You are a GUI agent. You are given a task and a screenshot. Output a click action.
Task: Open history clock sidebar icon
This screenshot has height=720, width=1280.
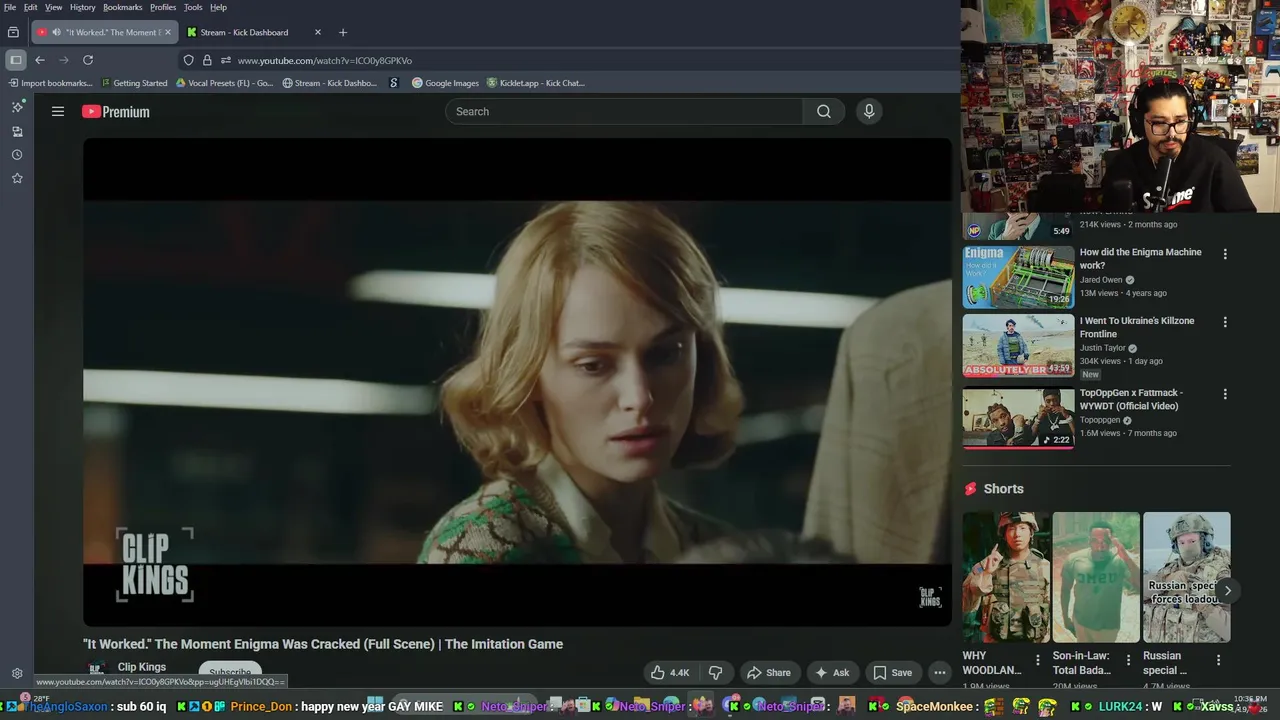point(17,155)
